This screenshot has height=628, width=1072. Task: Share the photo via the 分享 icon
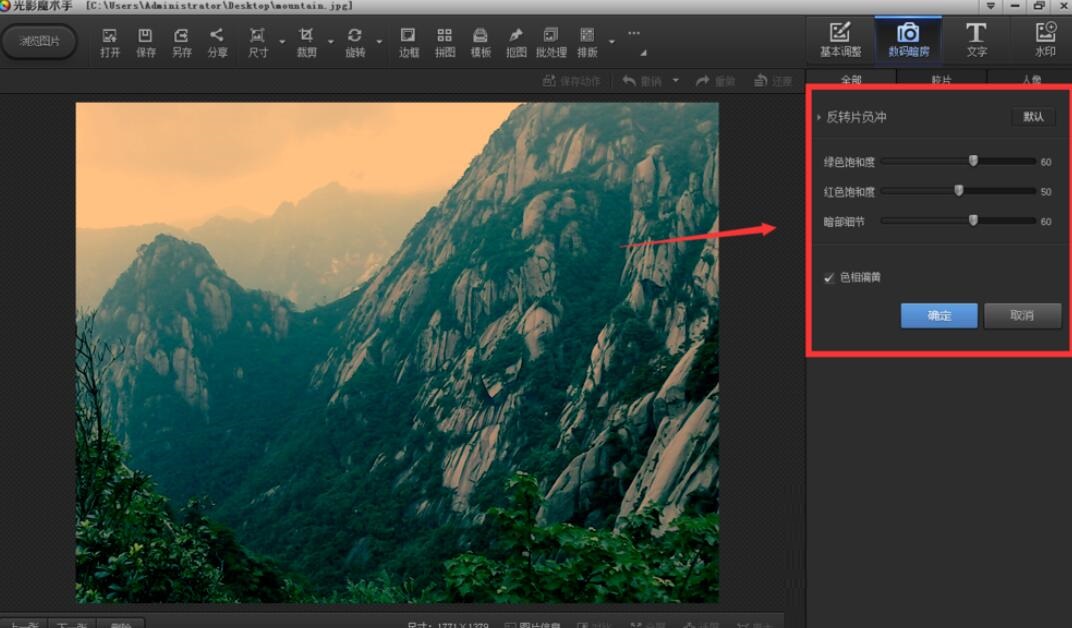tap(217, 42)
